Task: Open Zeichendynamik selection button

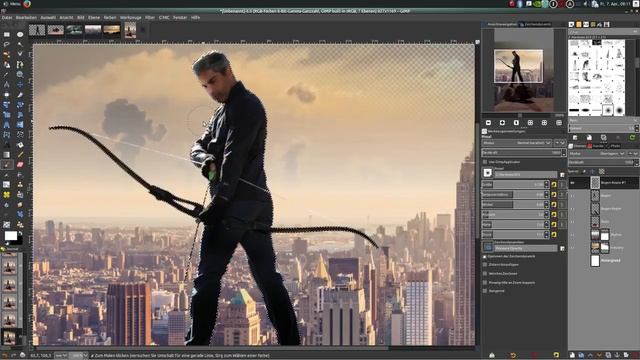Action: [x=488, y=247]
